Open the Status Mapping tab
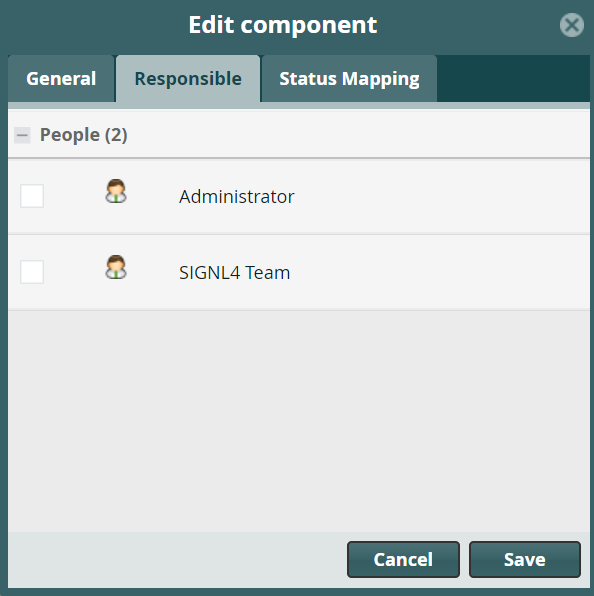 click(349, 79)
